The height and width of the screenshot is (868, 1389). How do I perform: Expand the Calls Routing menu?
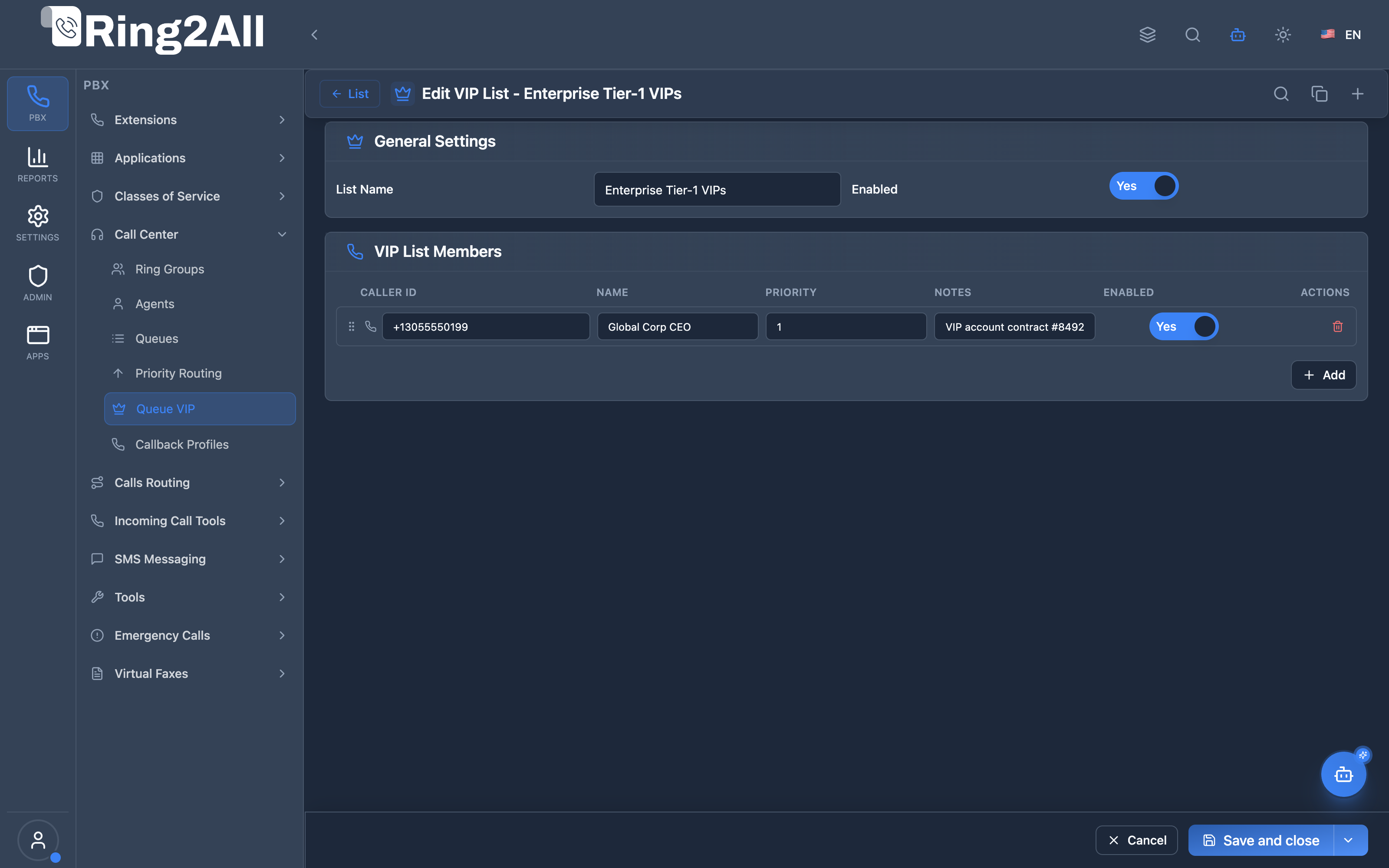[x=189, y=483]
